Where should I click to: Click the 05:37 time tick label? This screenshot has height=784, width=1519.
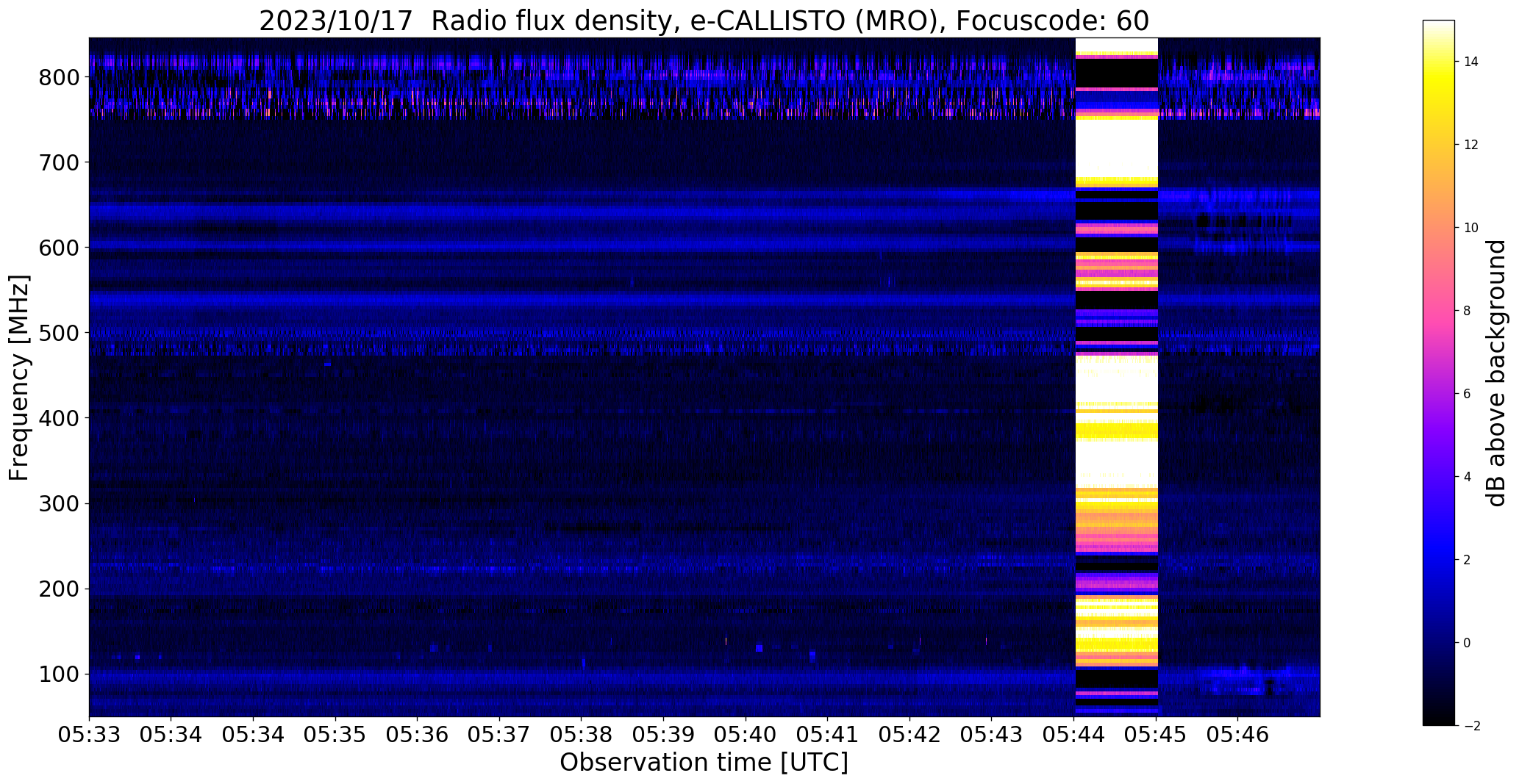pos(499,733)
